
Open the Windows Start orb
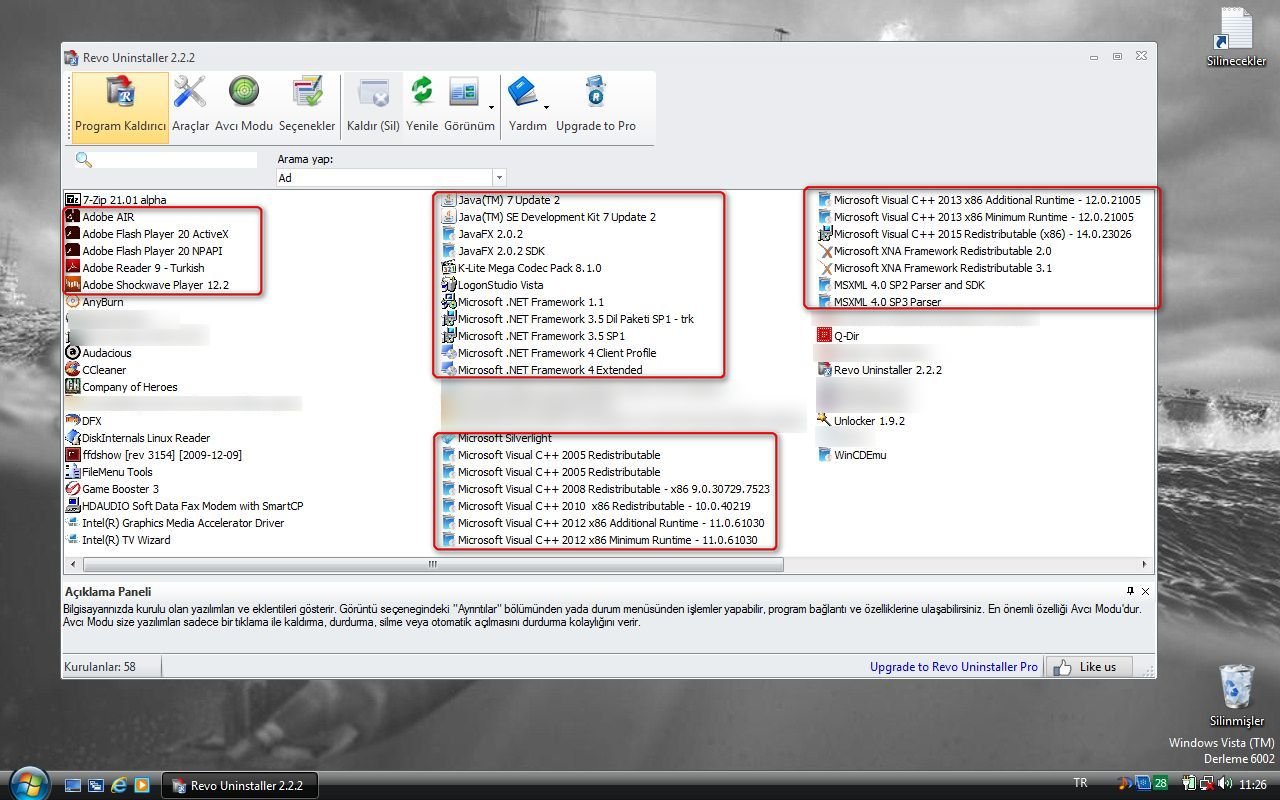point(27,782)
